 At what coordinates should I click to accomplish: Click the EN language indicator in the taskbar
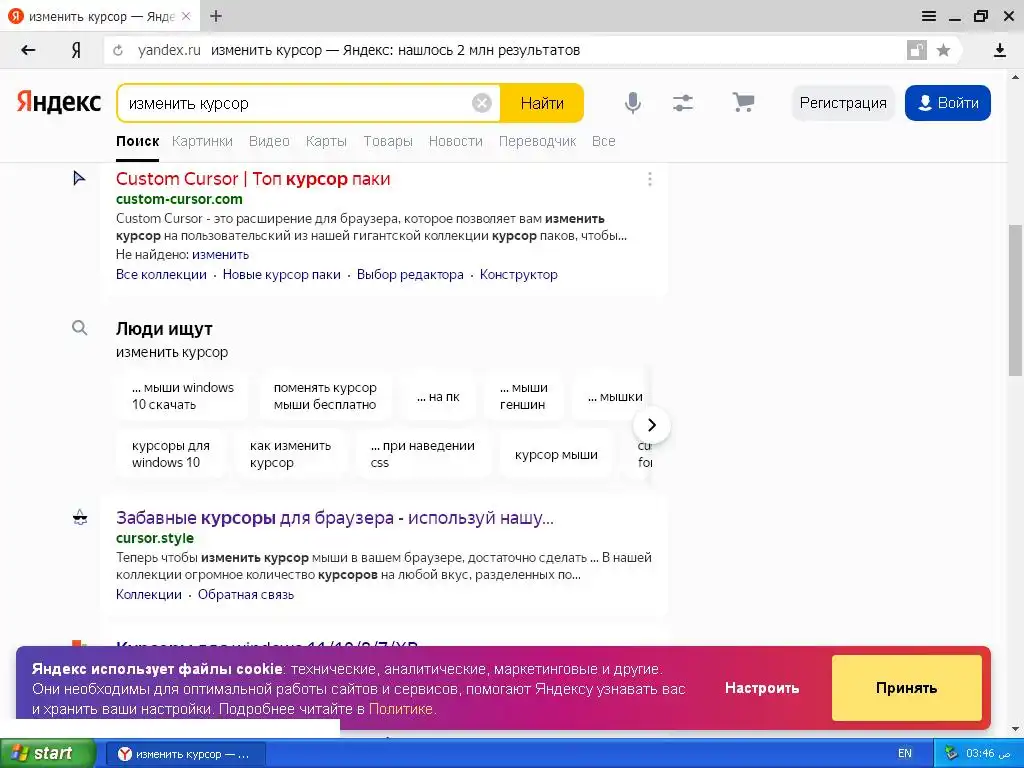(904, 753)
